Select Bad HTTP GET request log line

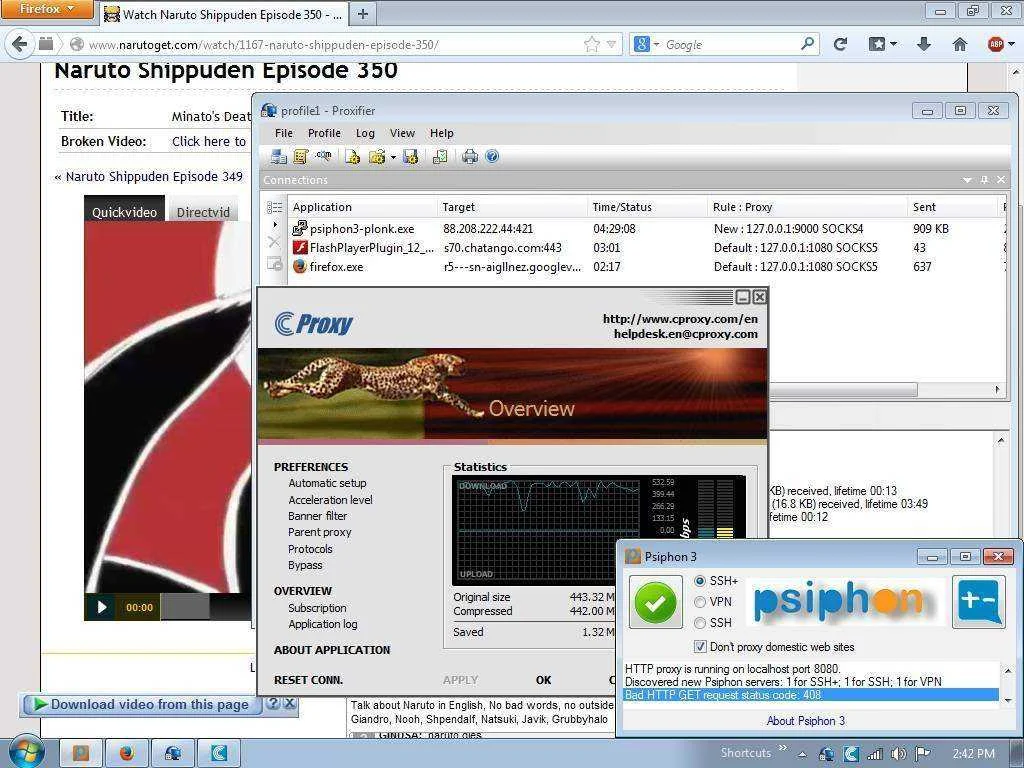tap(810, 695)
